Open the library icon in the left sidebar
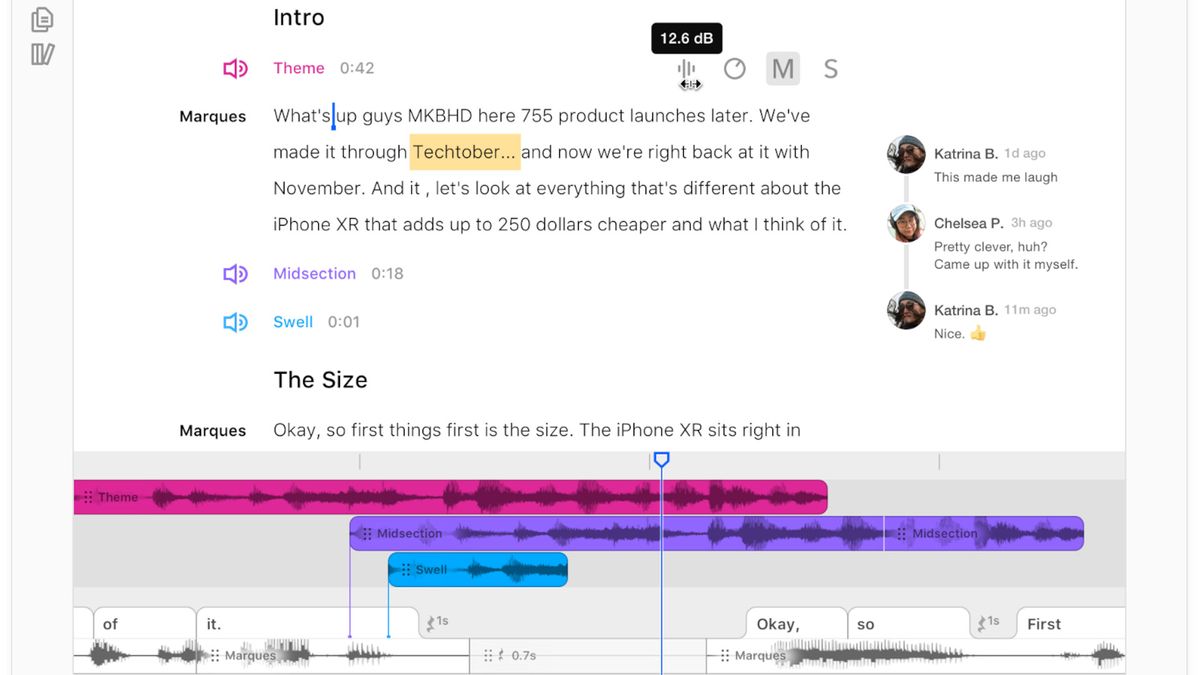This screenshot has height=675, width=1200. point(41,53)
